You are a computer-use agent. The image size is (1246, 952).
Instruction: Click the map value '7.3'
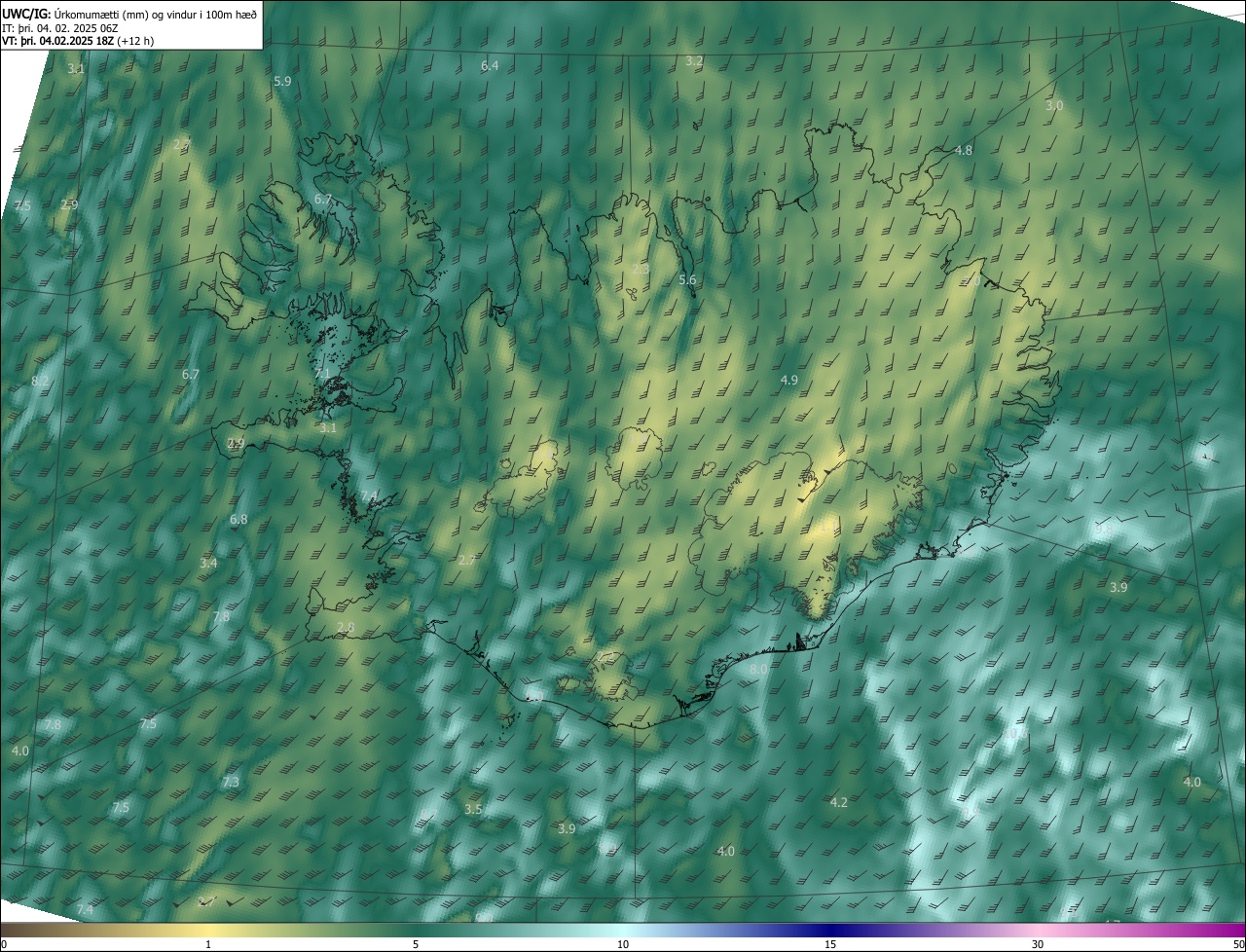click(x=231, y=783)
